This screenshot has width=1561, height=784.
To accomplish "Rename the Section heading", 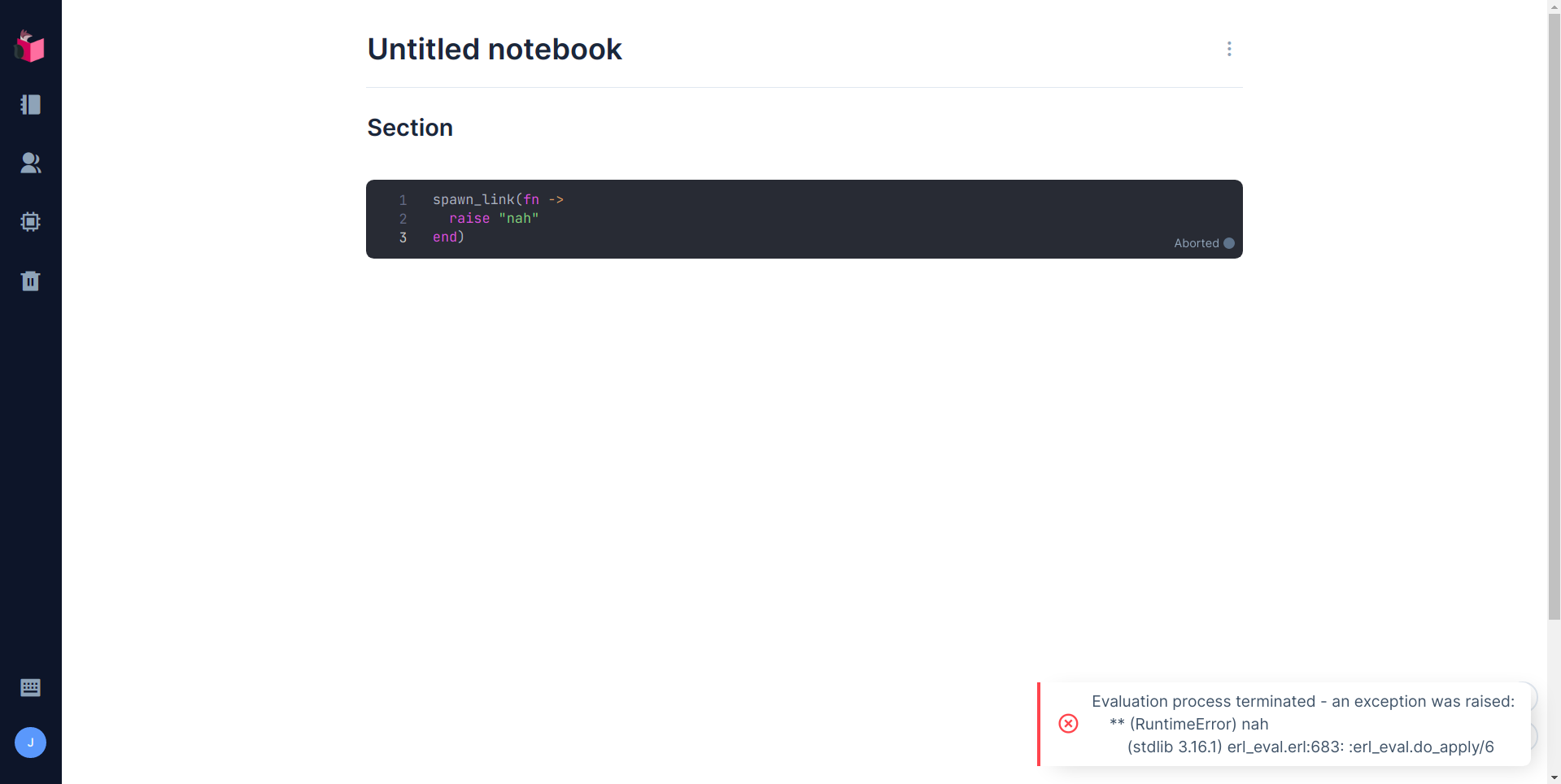I will click(x=409, y=128).
